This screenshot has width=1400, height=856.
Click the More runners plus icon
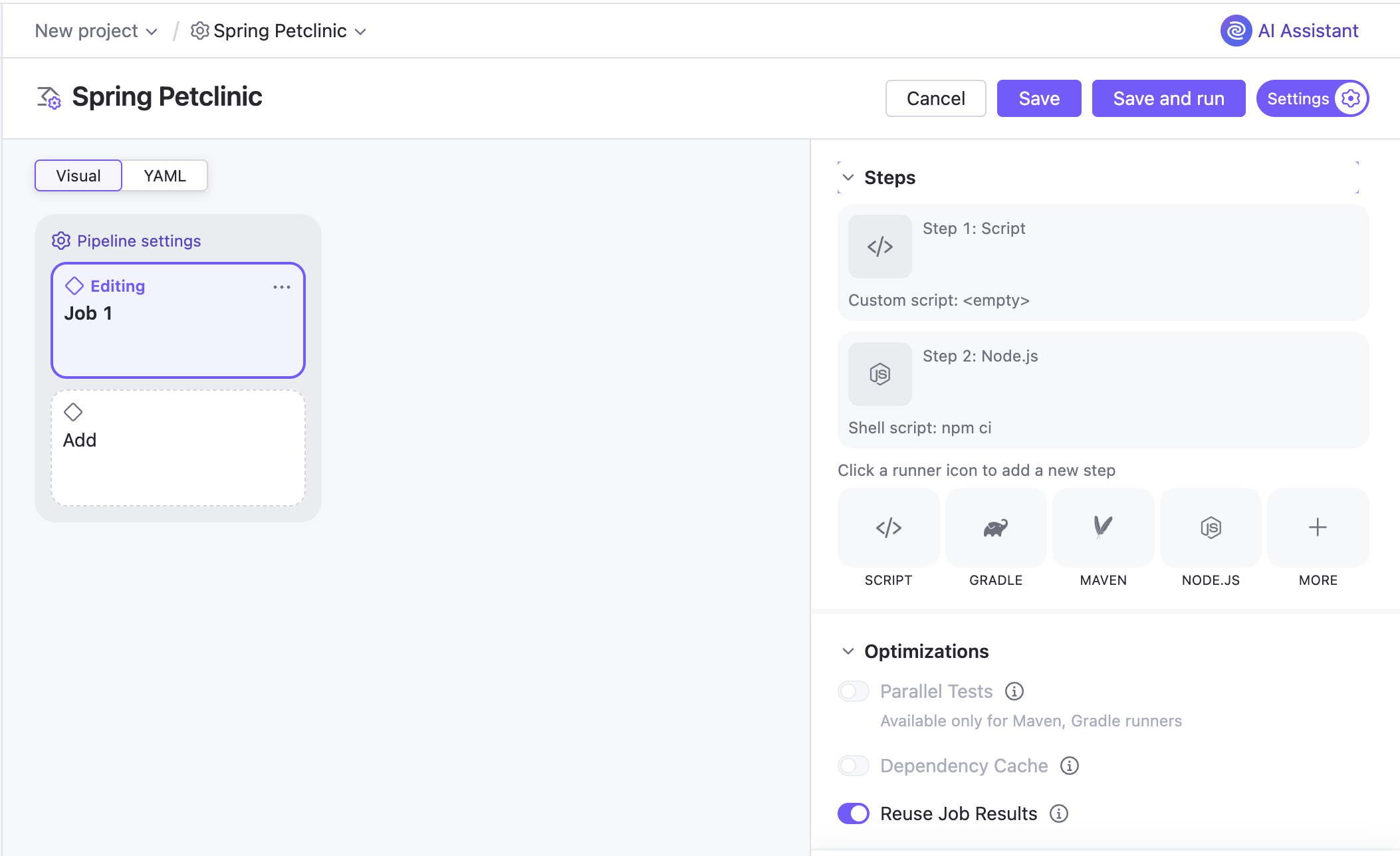pos(1318,528)
